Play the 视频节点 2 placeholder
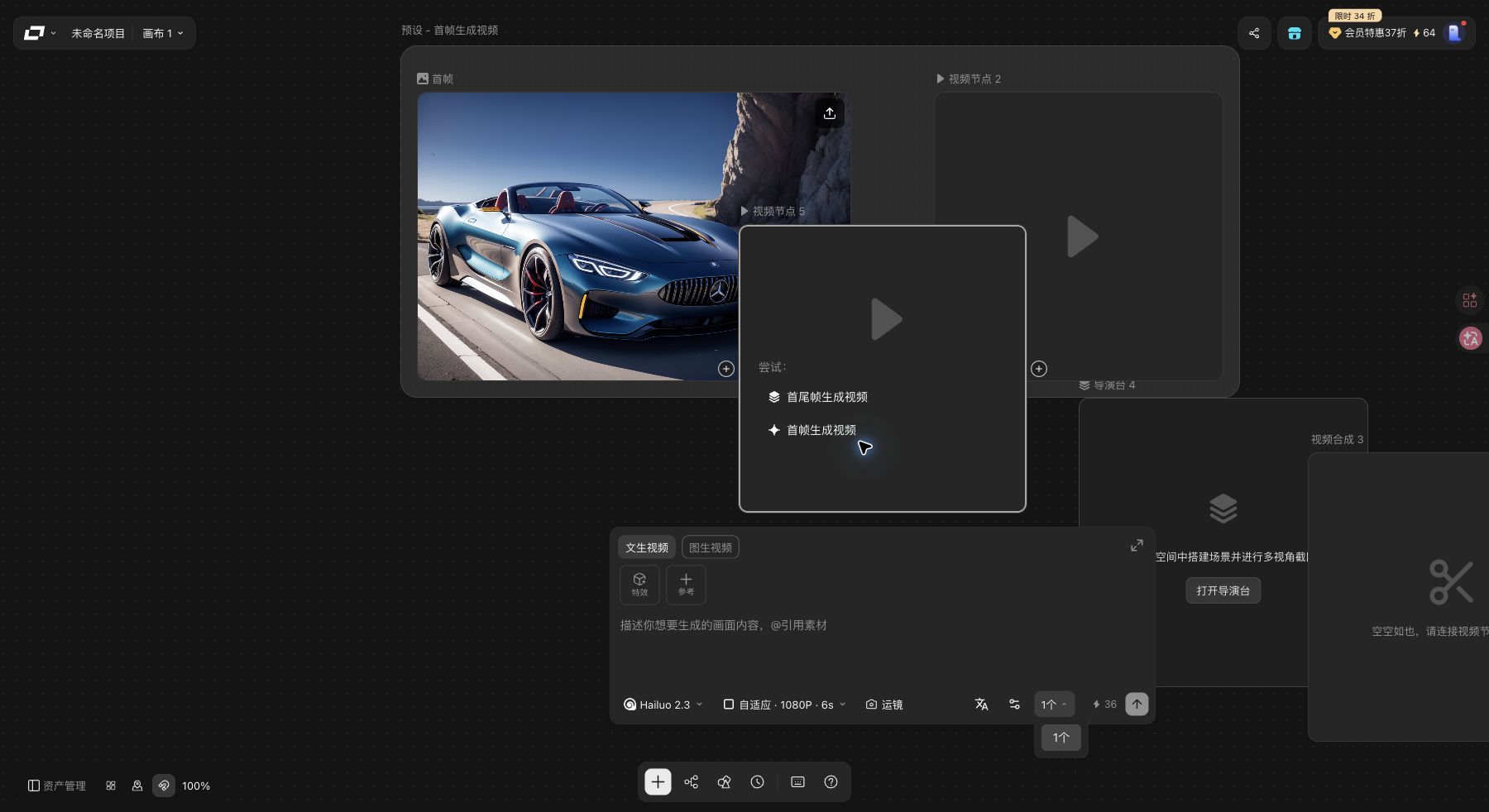This screenshot has height=812, width=1489. (1081, 236)
